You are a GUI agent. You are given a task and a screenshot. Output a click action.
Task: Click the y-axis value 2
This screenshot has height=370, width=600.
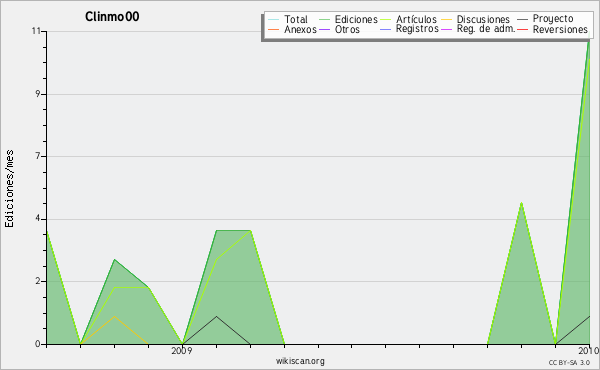pyautogui.click(x=38, y=281)
